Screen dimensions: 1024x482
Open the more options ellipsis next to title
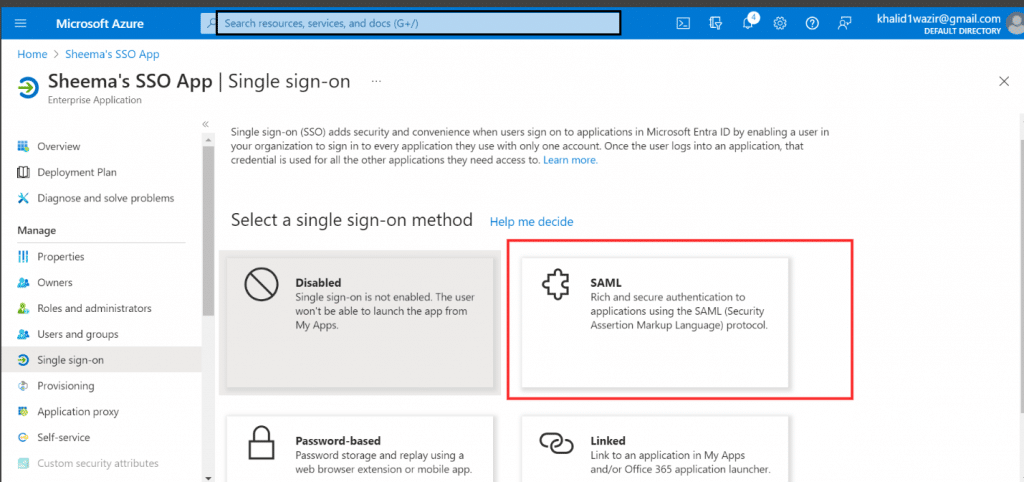(376, 82)
